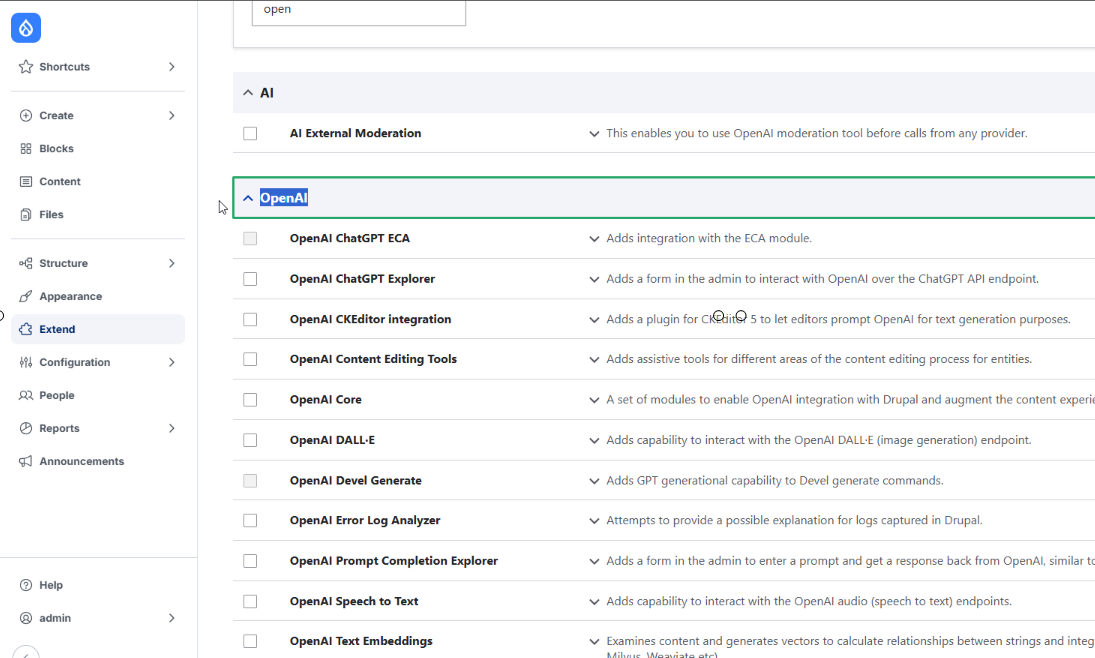Expand OpenAI DALL·E description chevron
The height and width of the screenshot is (658, 1095).
point(594,441)
